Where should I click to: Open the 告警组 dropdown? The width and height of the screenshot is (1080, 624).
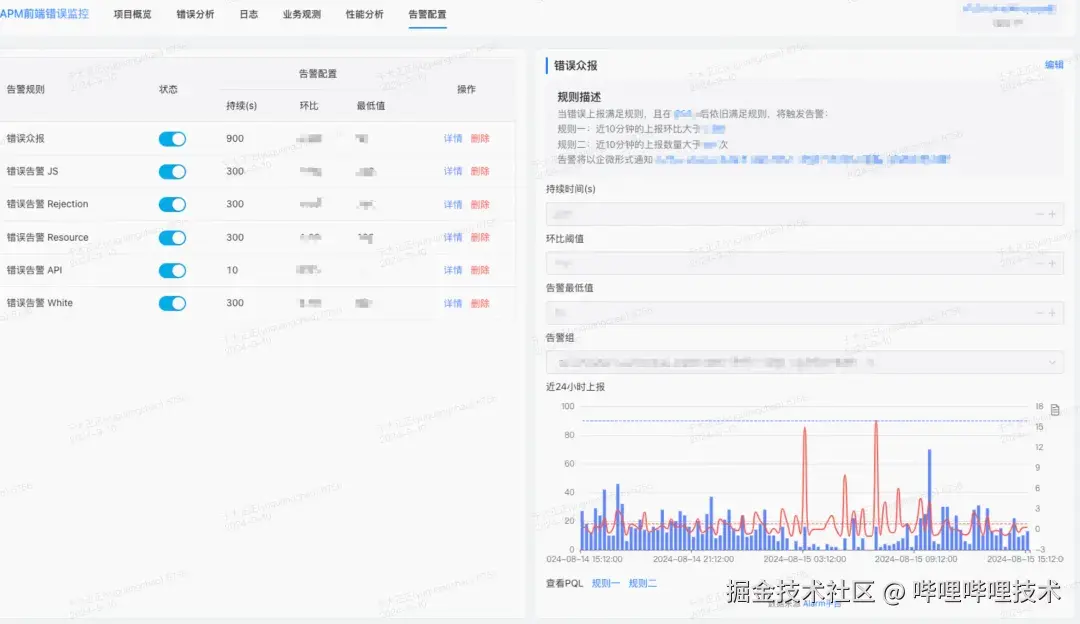click(800, 361)
